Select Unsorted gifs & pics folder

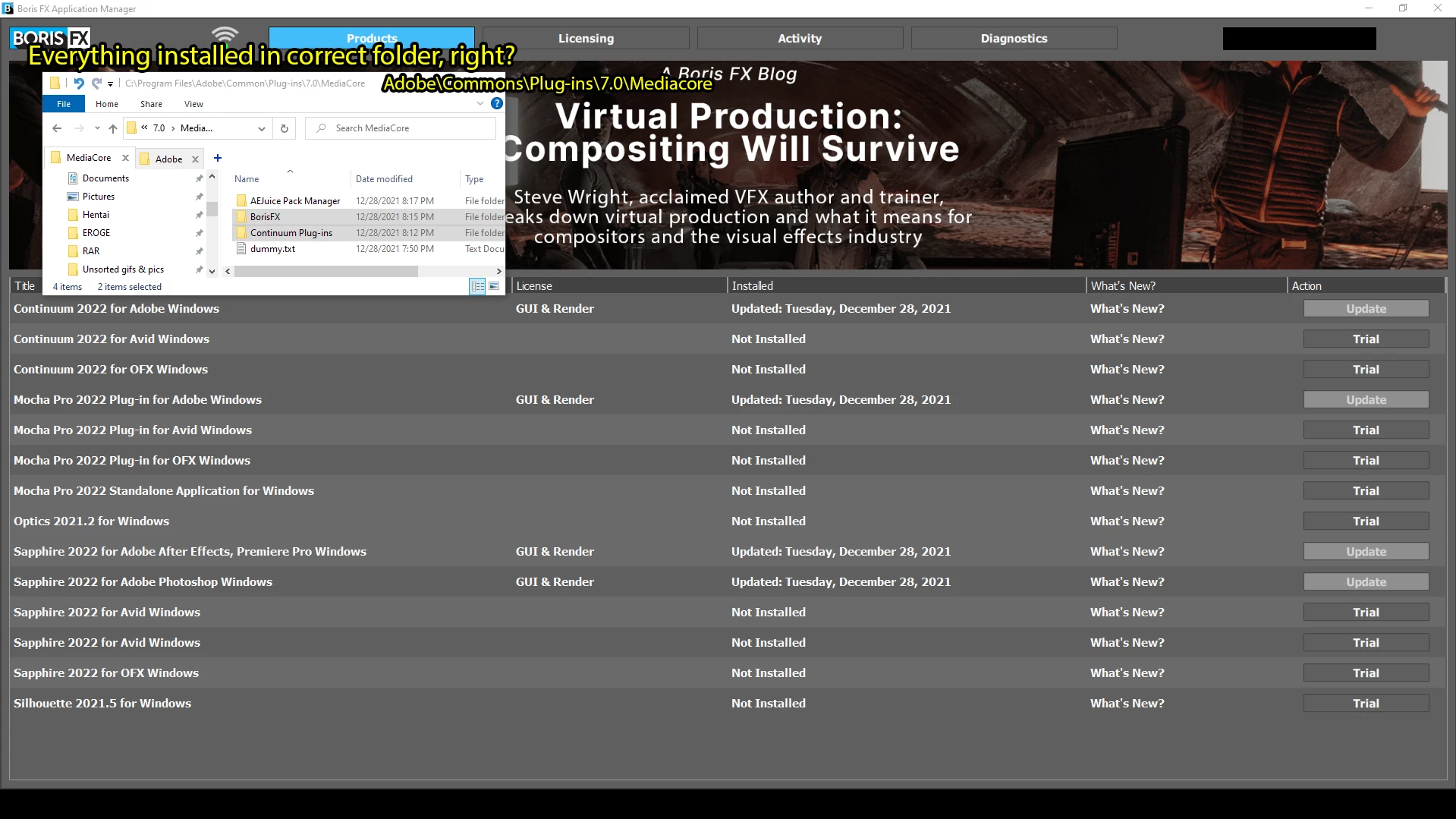123,269
